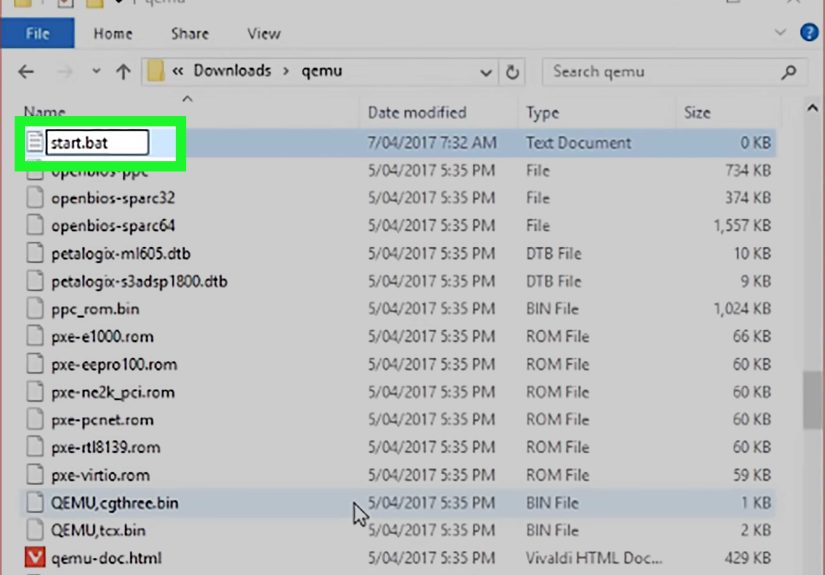Viewport: 825px width, 575px height.
Task: Select pxe-eepro100.rom
Action: 114,365
